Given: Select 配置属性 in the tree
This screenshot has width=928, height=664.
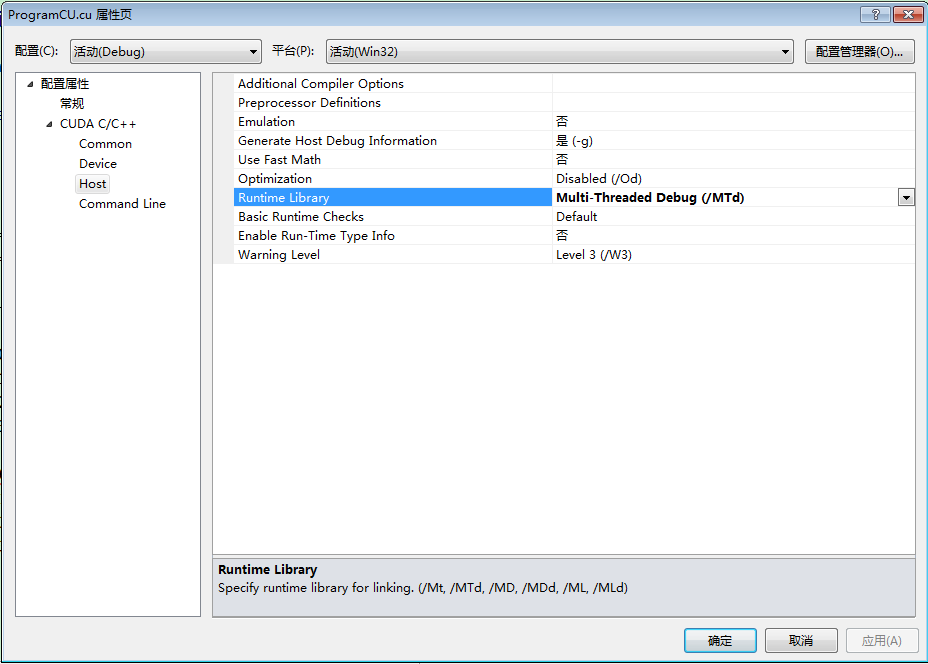Looking at the screenshot, I should 65,84.
